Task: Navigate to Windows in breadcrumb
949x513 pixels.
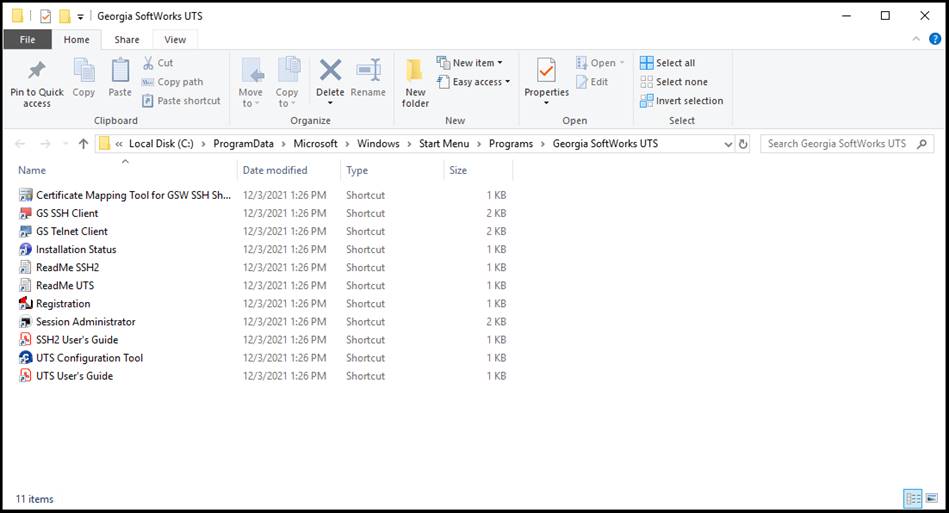Action: (x=378, y=144)
